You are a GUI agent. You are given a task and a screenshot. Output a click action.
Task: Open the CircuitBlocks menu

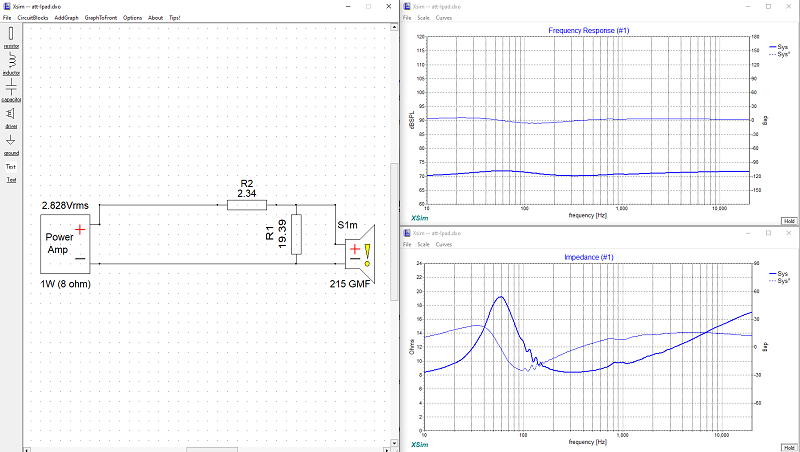(x=33, y=17)
